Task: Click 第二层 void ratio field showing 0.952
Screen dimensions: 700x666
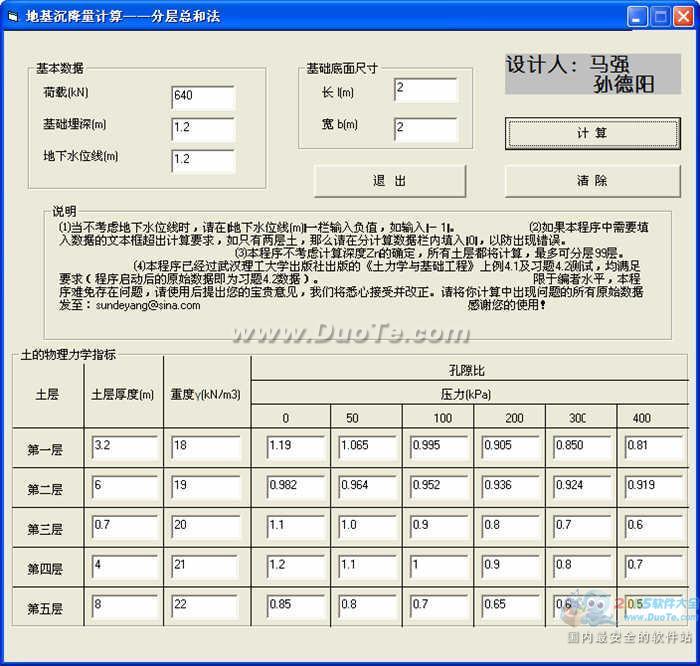Action: click(439, 487)
